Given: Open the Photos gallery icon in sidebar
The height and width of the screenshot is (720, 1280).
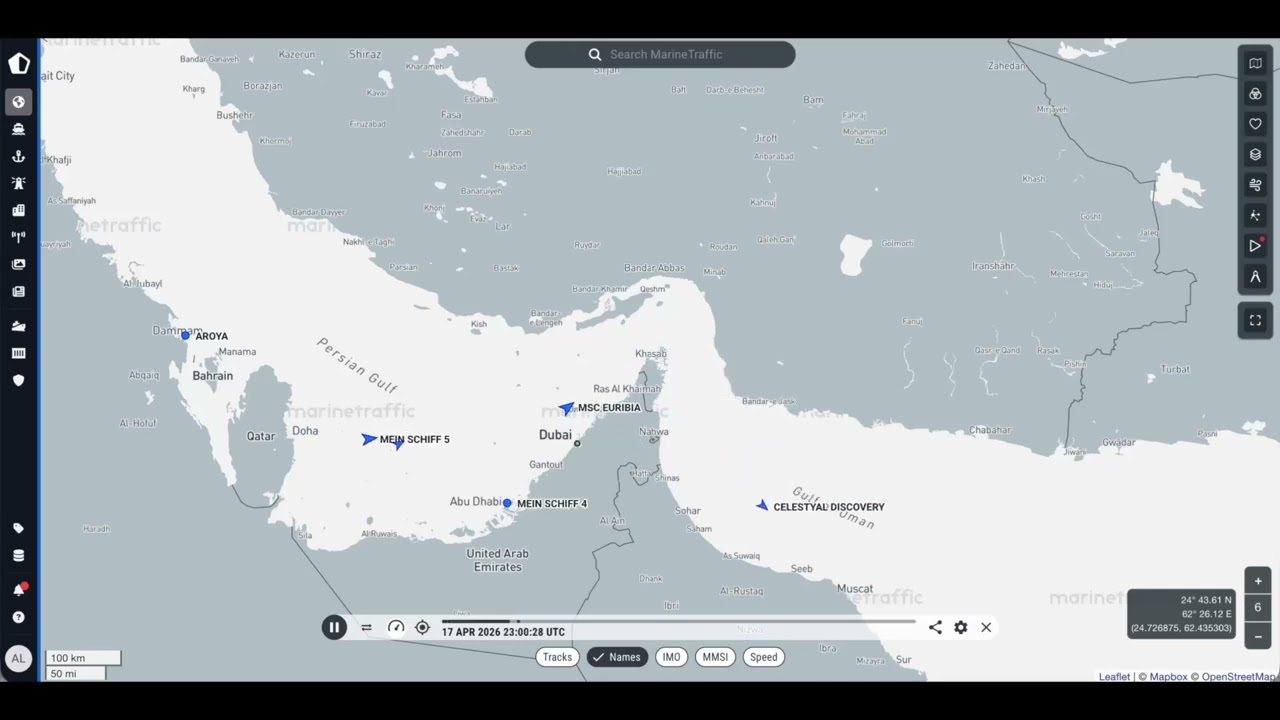Looking at the screenshot, I should tap(18, 264).
